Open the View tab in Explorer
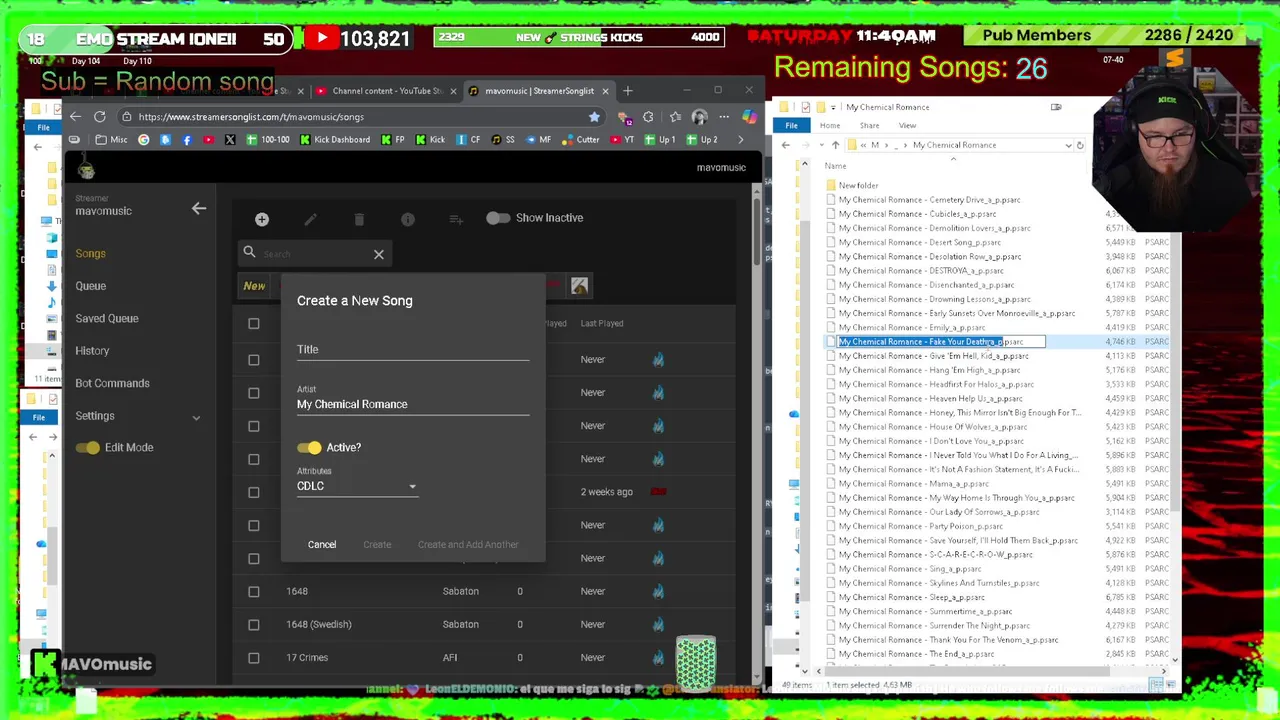 (907, 126)
